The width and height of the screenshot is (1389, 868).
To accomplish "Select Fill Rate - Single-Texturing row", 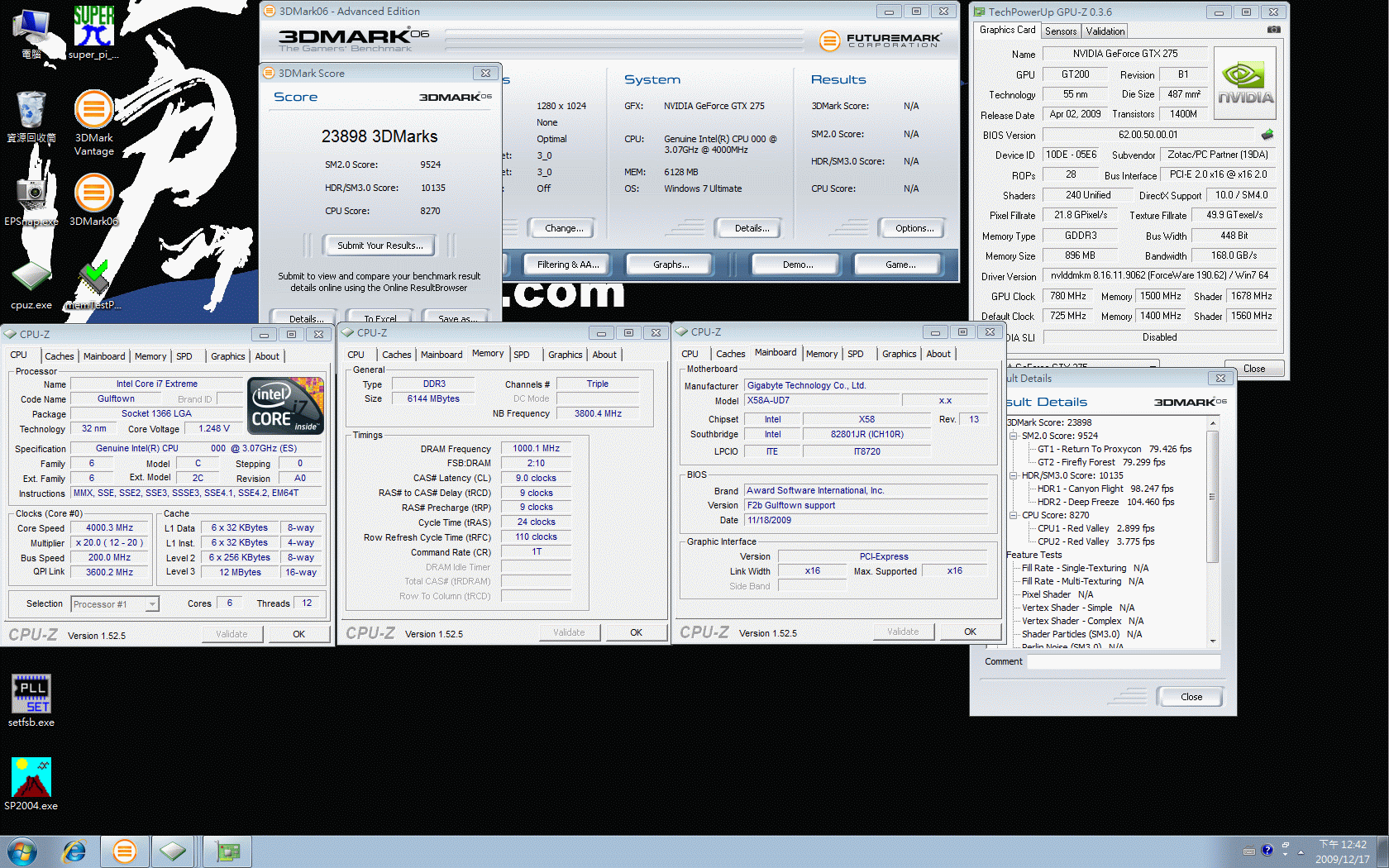I will click(x=1085, y=568).
